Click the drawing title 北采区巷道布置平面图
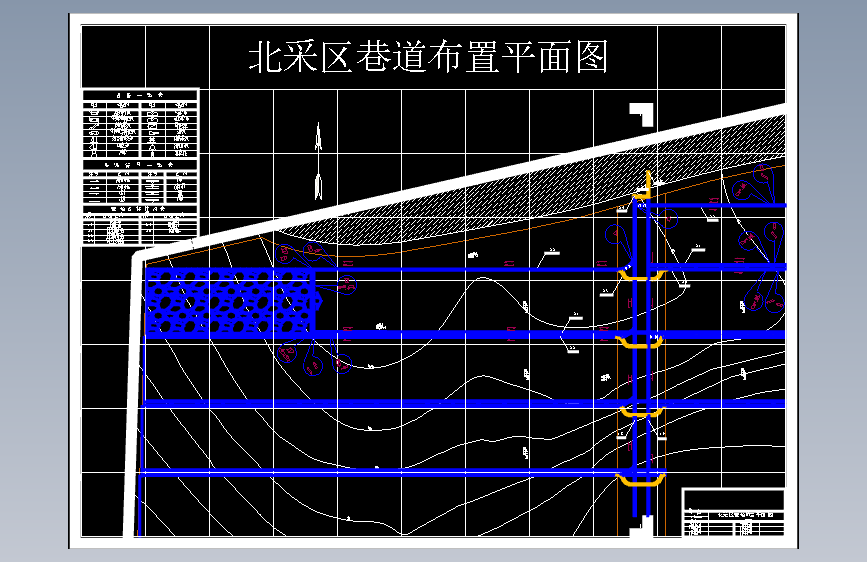Viewport: 867px width, 562px height. pos(429,56)
